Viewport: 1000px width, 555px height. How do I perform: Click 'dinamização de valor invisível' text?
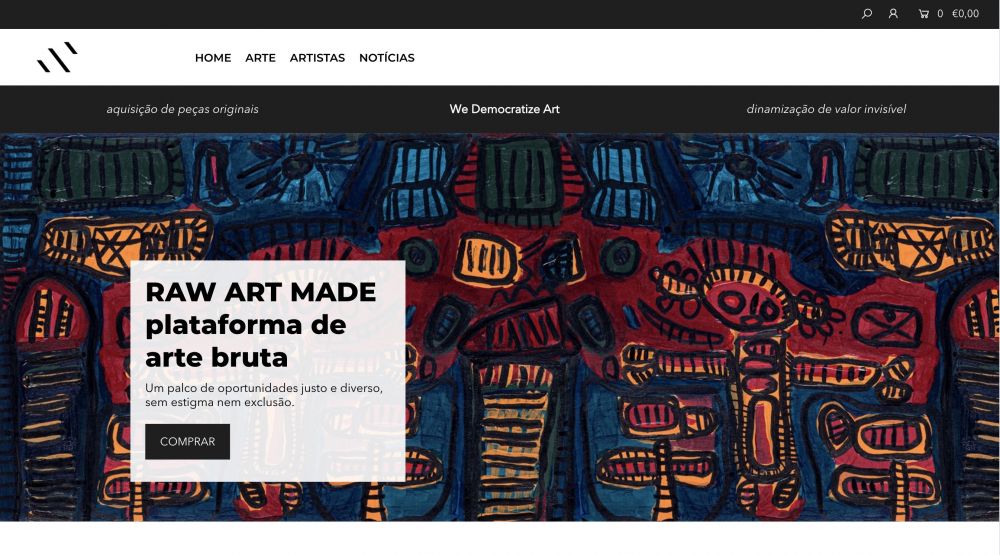pyautogui.click(x=826, y=109)
